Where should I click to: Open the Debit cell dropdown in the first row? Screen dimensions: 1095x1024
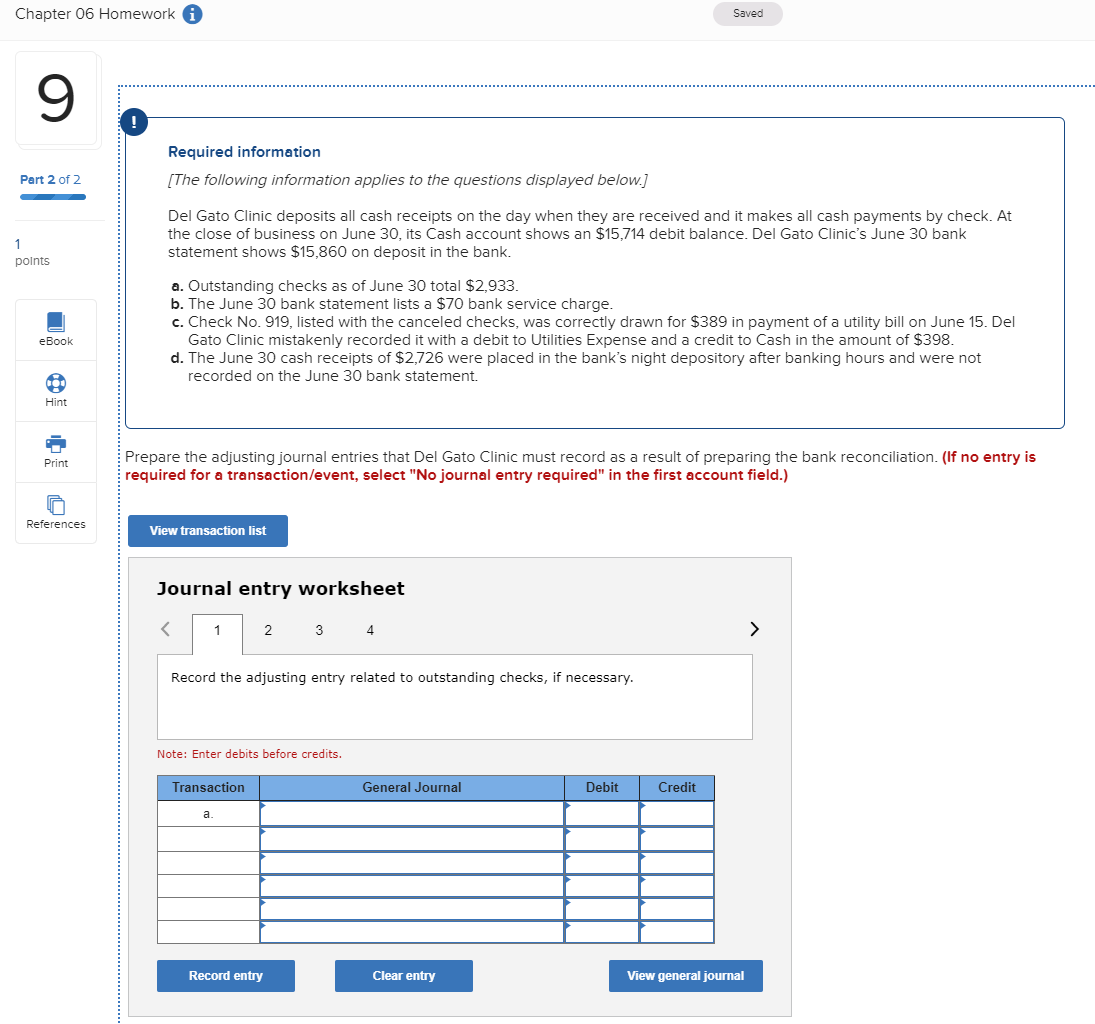click(x=601, y=813)
